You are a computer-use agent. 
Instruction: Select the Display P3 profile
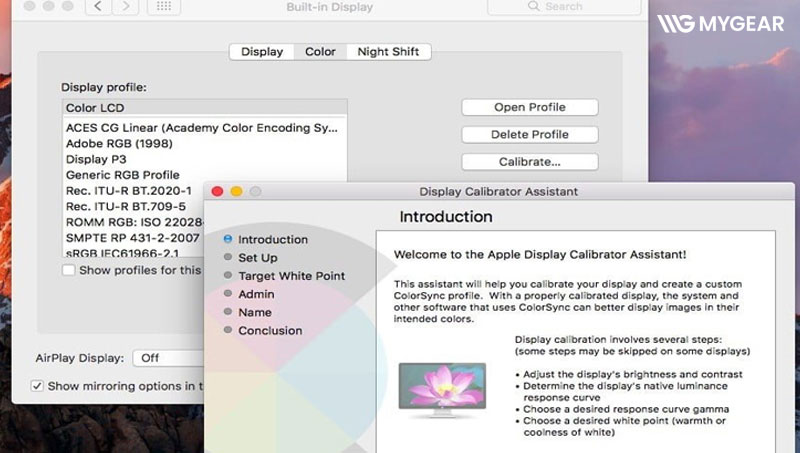[x=96, y=159]
